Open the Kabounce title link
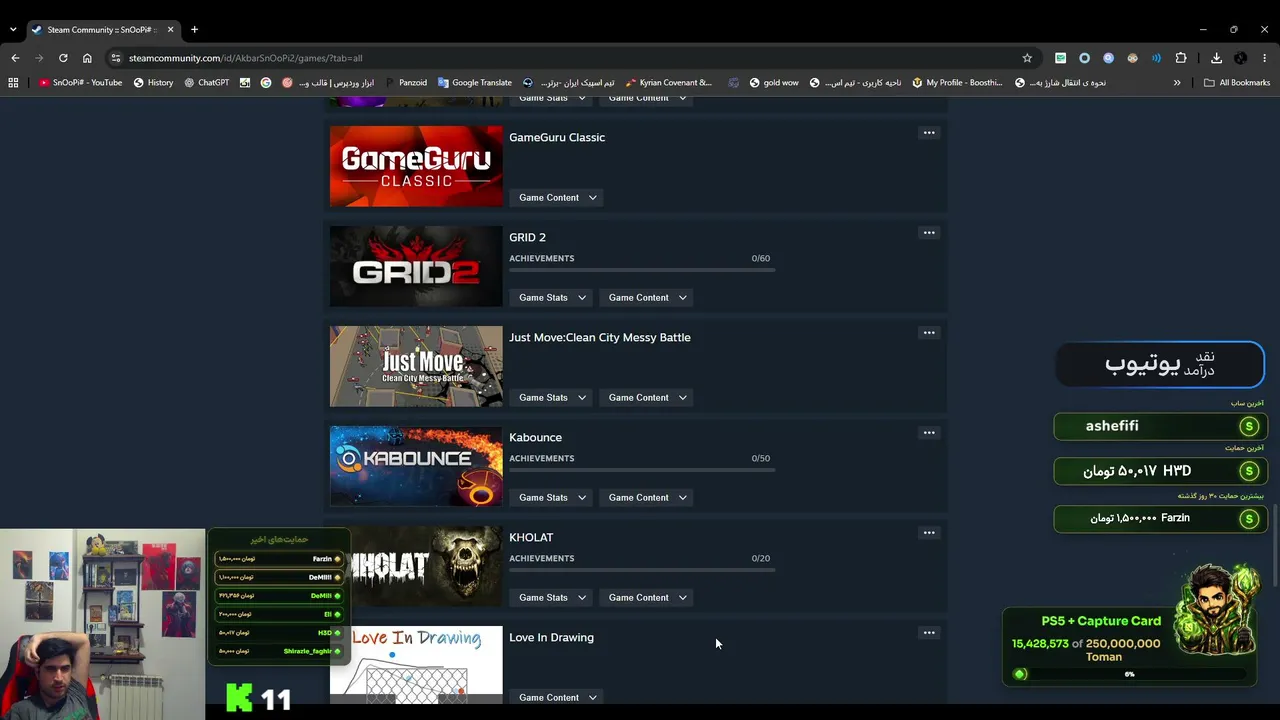 pos(535,438)
